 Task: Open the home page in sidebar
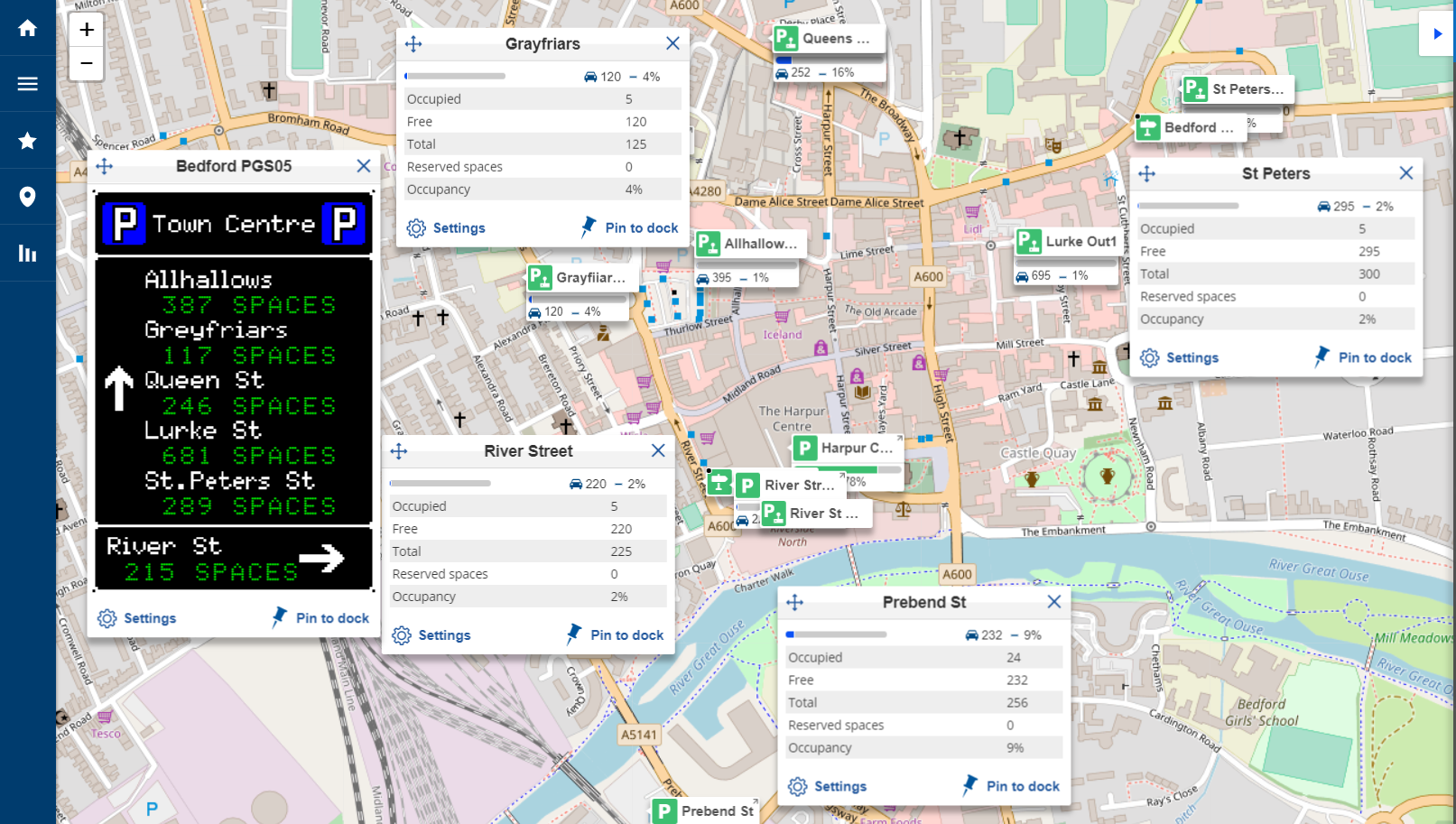(x=27, y=28)
